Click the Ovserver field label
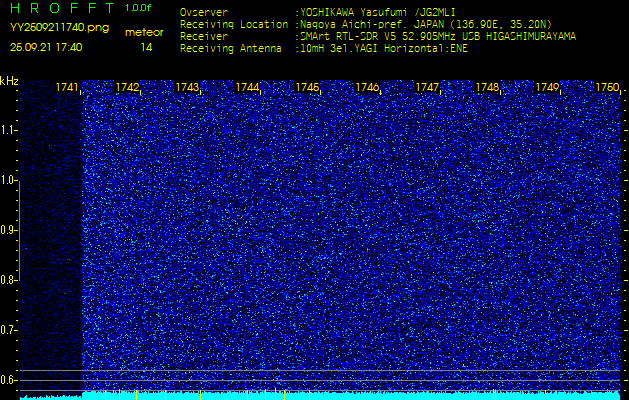629x400 pixels. [204, 12]
